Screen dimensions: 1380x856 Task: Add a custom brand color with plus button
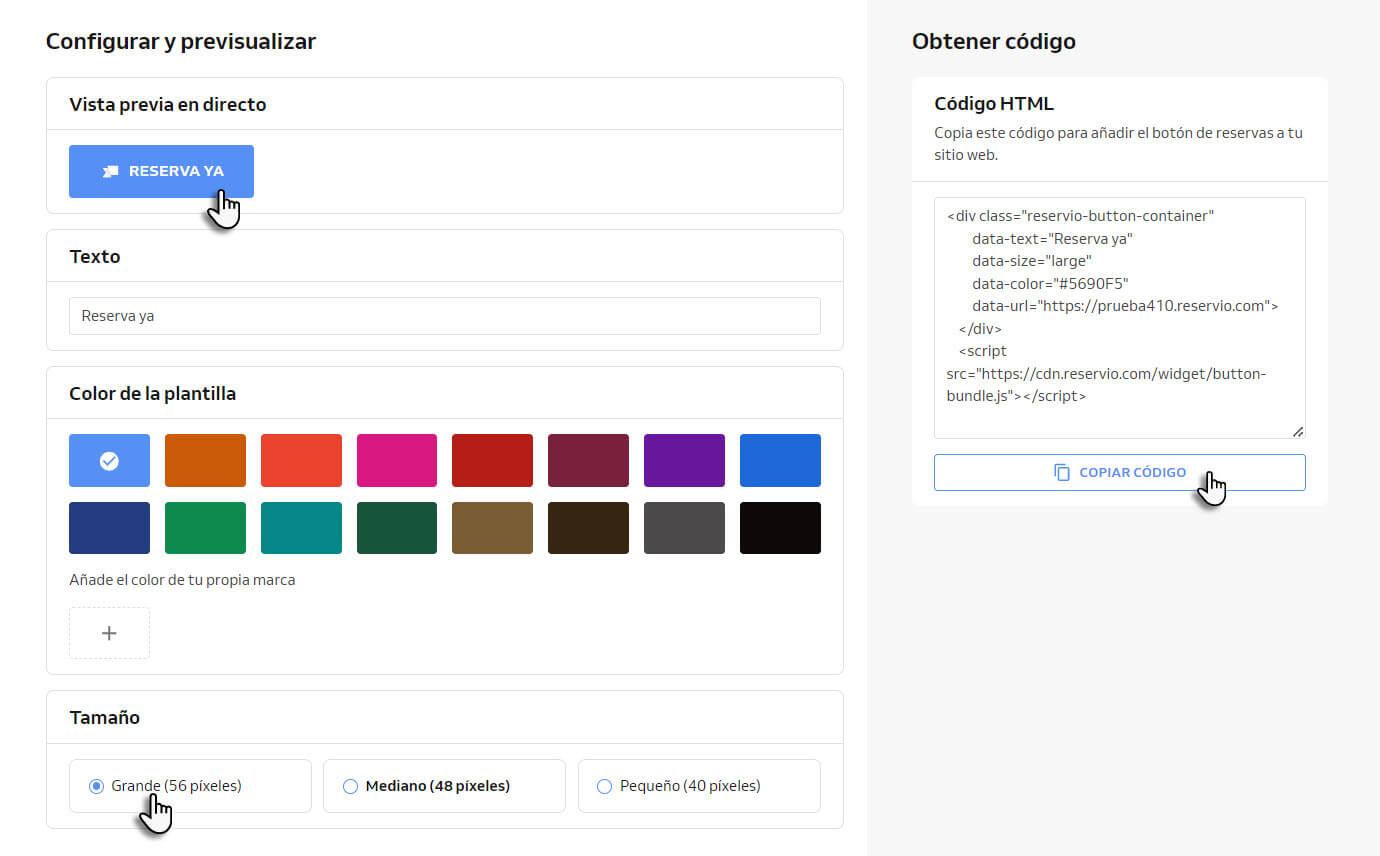(109, 633)
